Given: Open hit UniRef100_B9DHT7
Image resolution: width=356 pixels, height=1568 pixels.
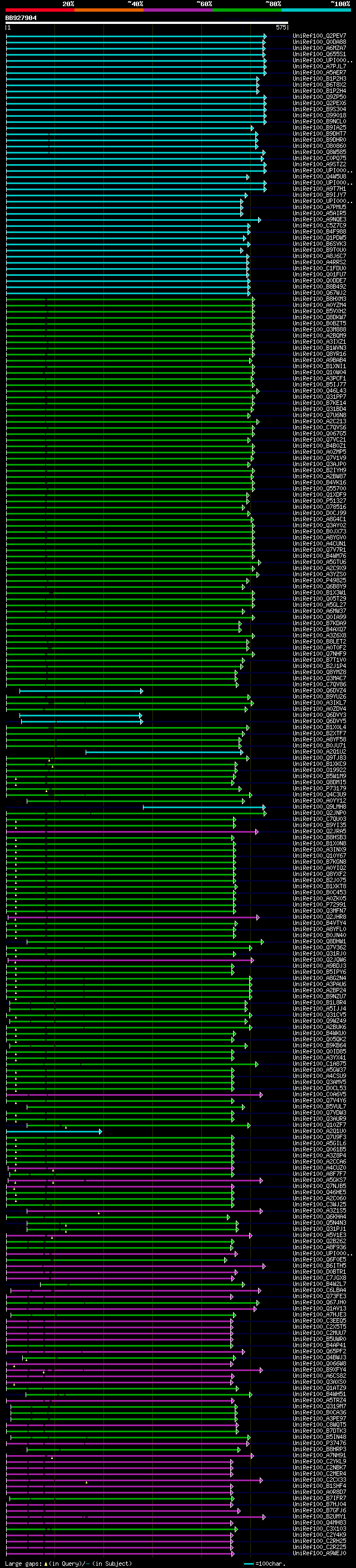Looking at the screenshot, I should [319, 134].
